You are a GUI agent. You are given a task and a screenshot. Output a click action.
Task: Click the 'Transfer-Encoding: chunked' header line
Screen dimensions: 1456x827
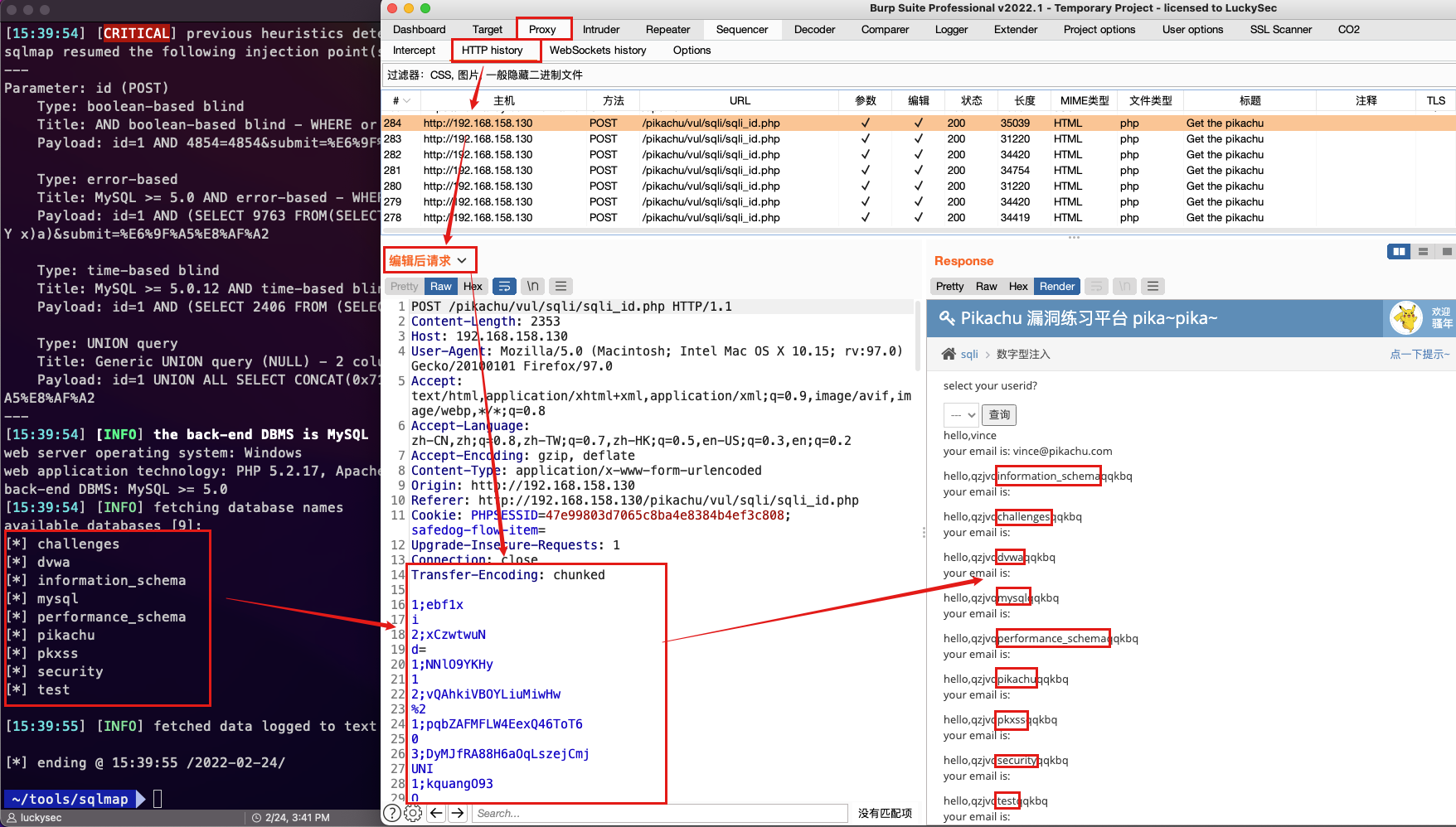click(x=507, y=575)
